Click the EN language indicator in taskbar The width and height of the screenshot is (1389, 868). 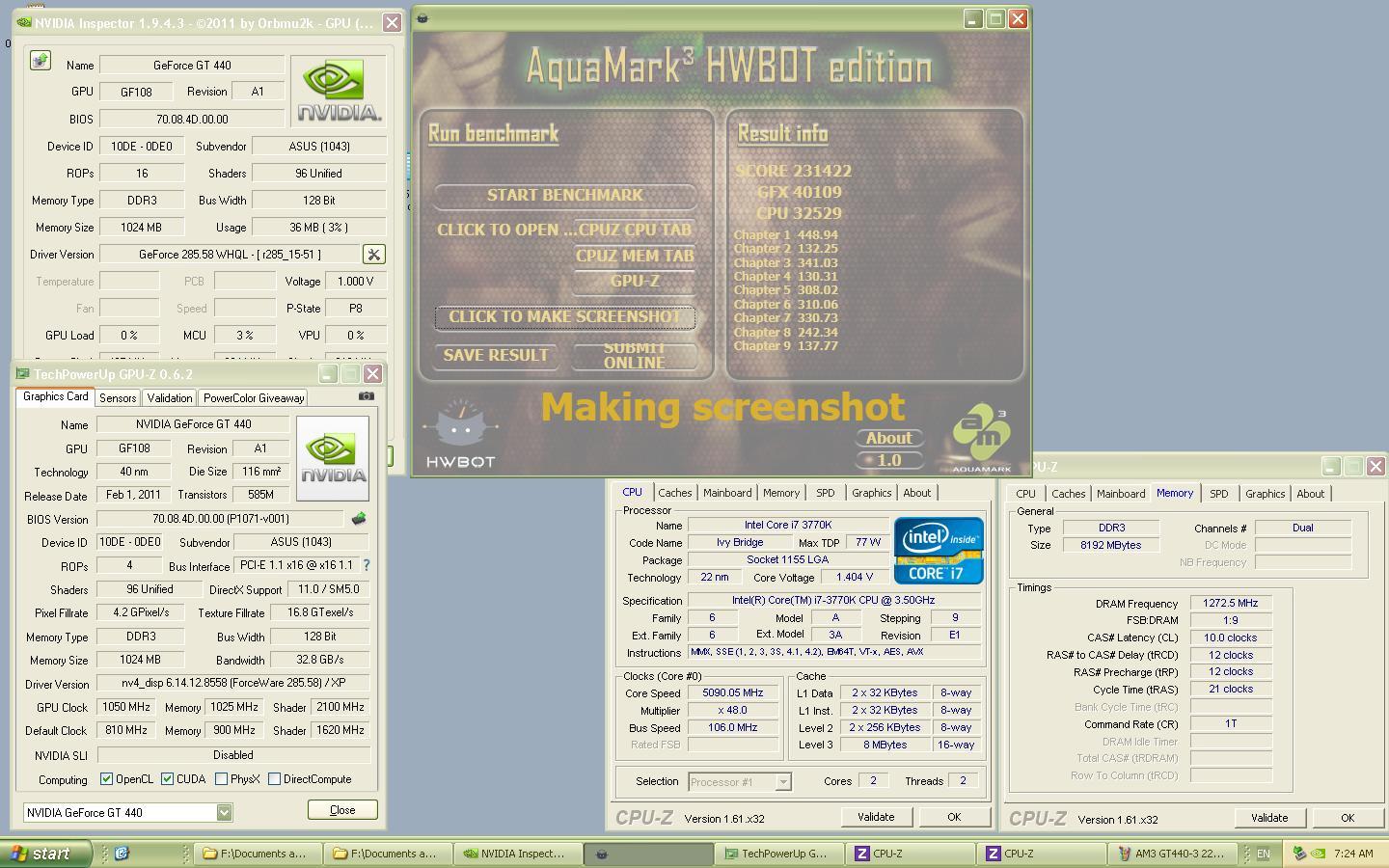1263,854
